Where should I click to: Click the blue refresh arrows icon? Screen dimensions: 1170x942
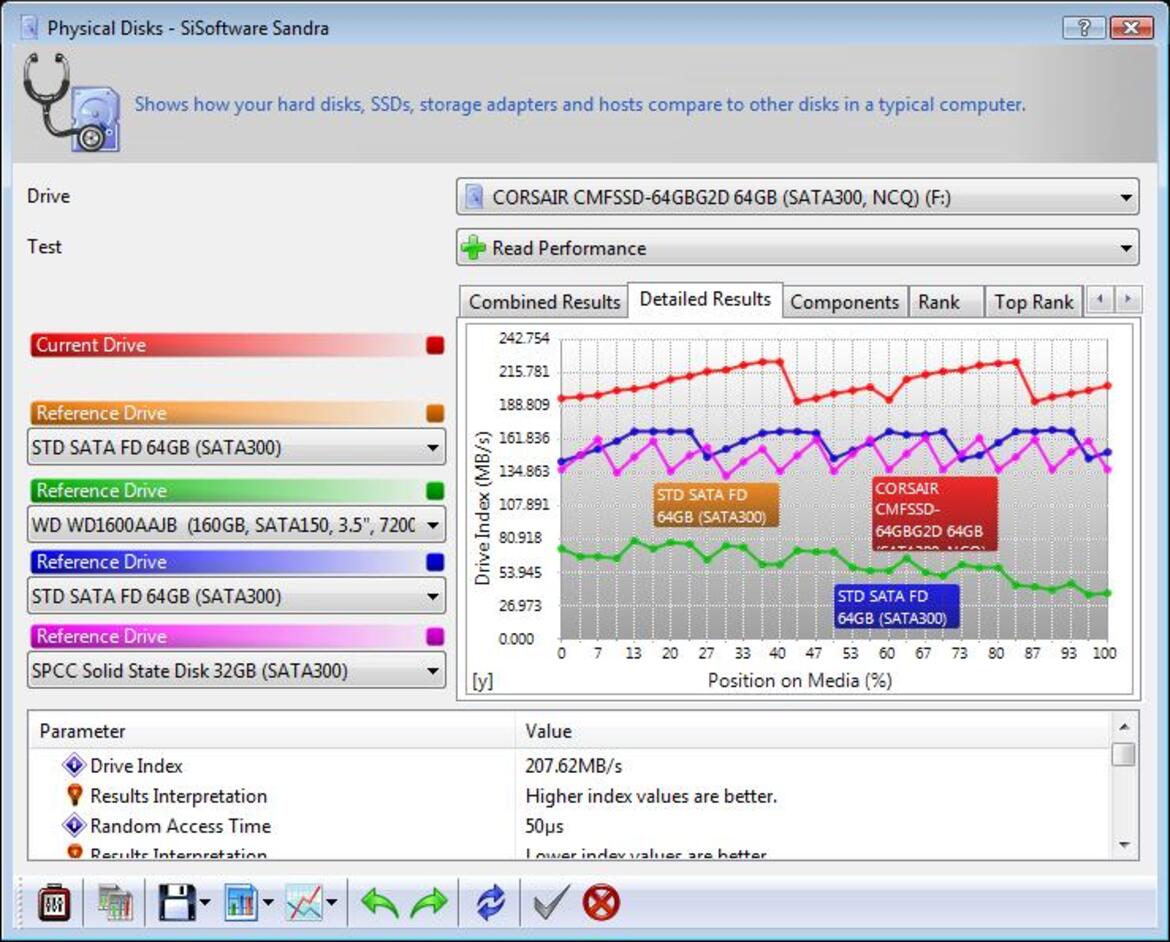click(490, 903)
